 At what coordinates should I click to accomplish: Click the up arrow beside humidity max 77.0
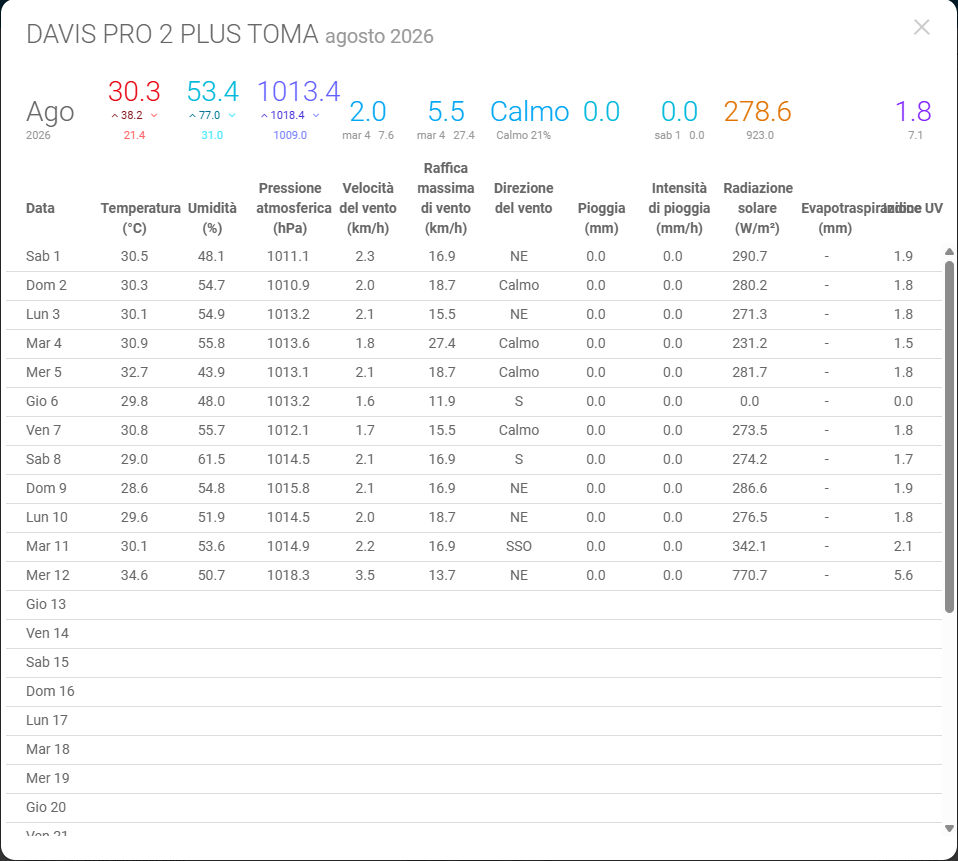[x=192, y=115]
